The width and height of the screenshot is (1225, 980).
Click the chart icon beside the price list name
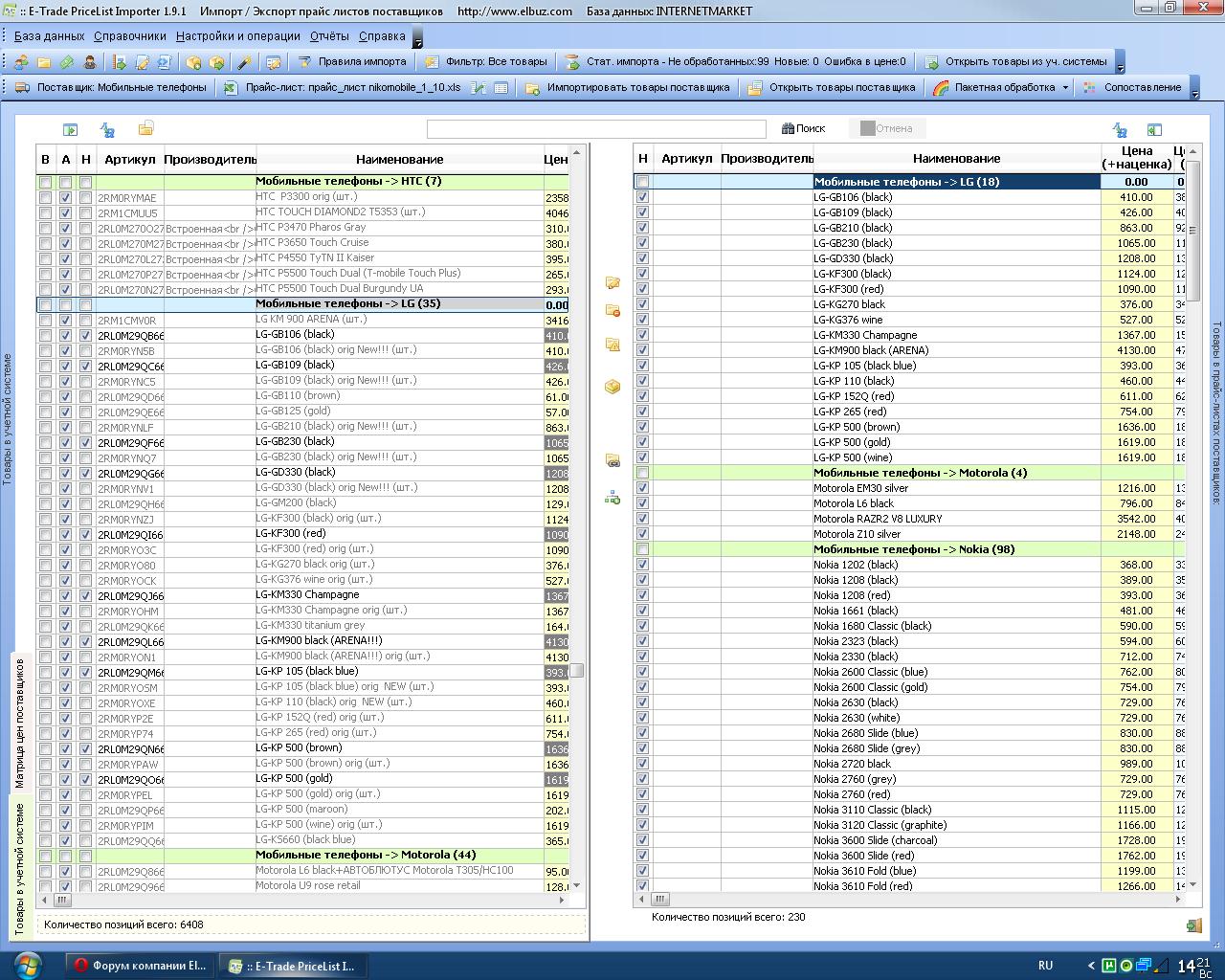pos(478,88)
